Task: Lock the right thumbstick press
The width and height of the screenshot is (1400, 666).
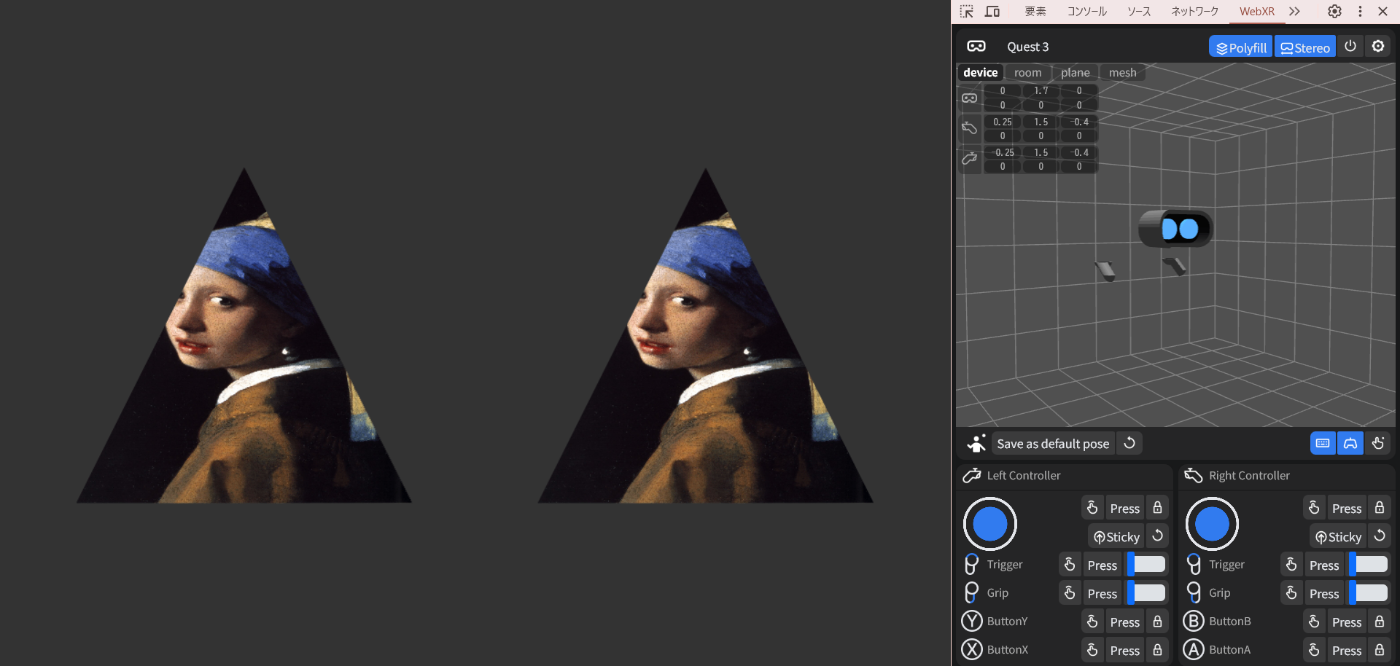Action: [1378, 508]
